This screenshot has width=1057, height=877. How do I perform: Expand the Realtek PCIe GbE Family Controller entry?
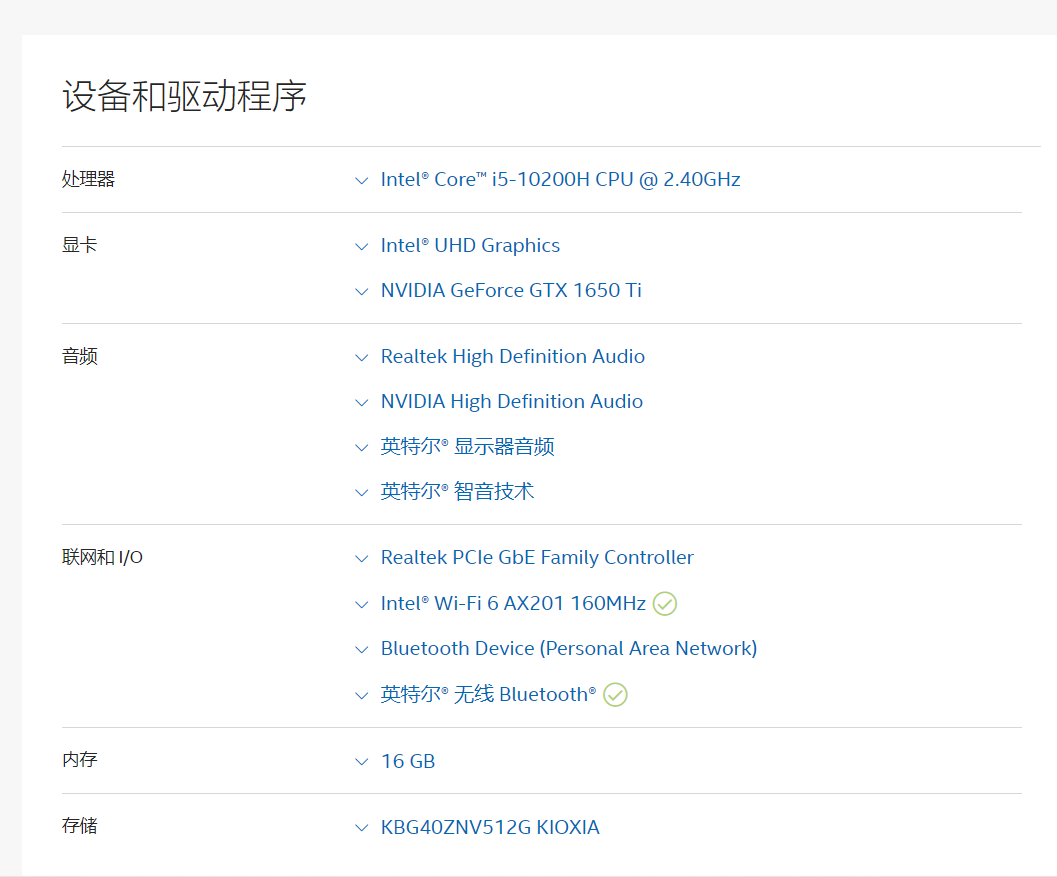(361, 558)
